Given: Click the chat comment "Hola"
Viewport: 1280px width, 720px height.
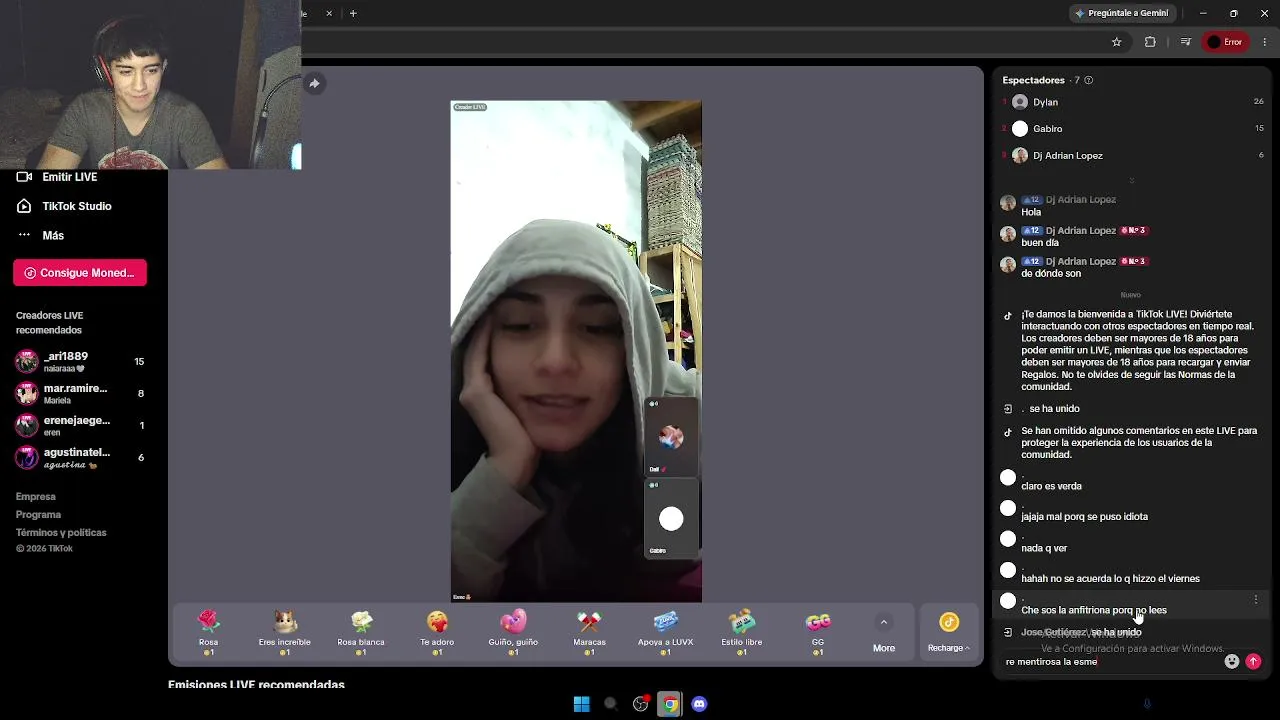Looking at the screenshot, I should tap(1031, 212).
